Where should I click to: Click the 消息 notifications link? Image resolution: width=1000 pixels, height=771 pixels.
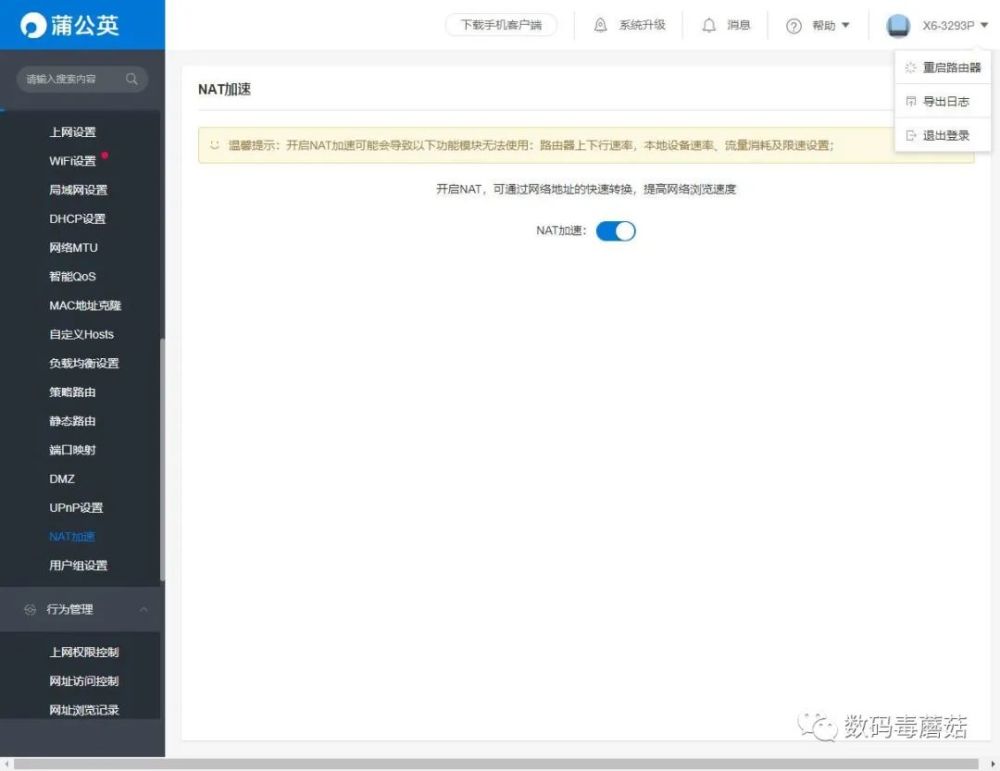[x=739, y=25]
